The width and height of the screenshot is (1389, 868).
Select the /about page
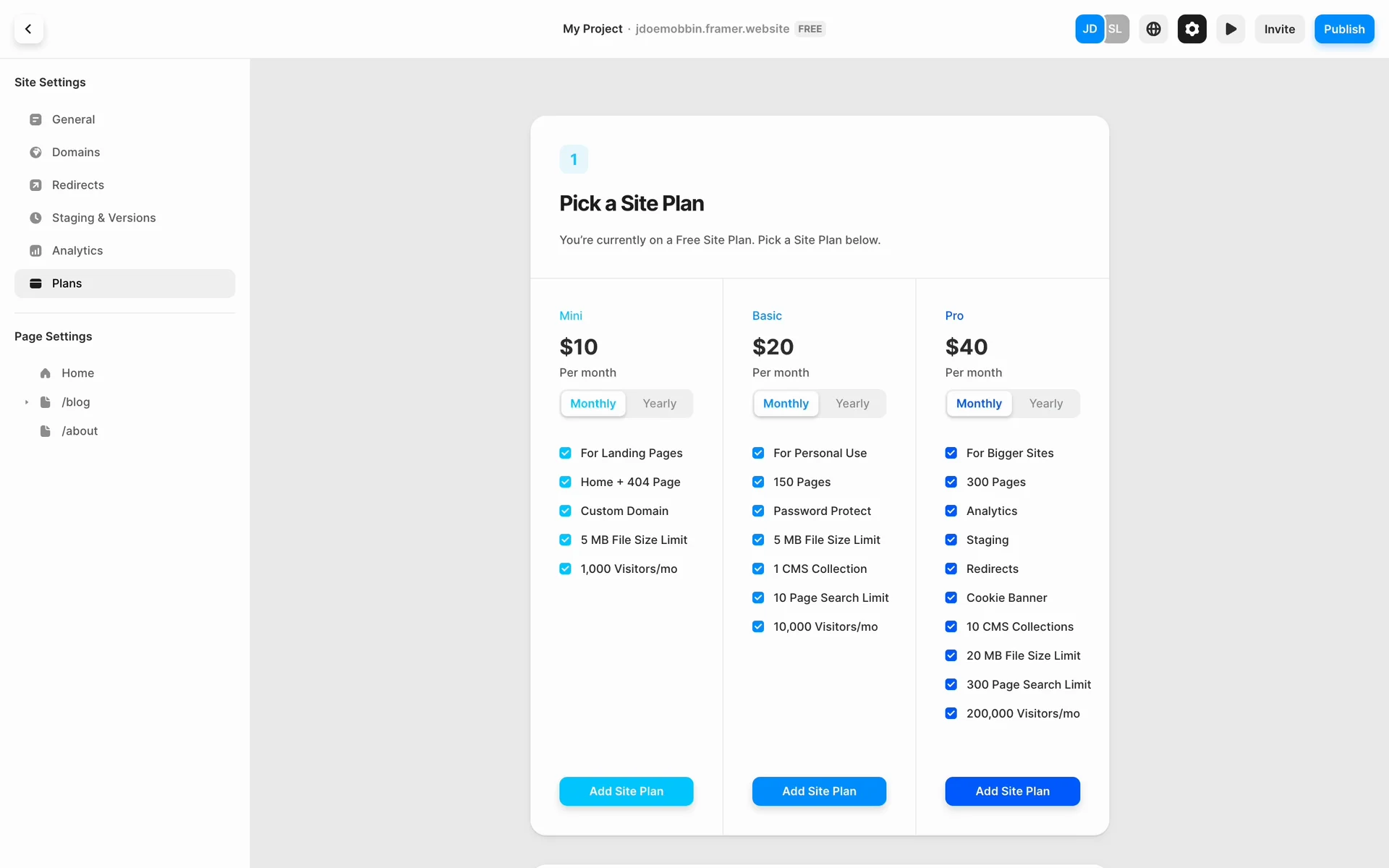pyautogui.click(x=80, y=431)
